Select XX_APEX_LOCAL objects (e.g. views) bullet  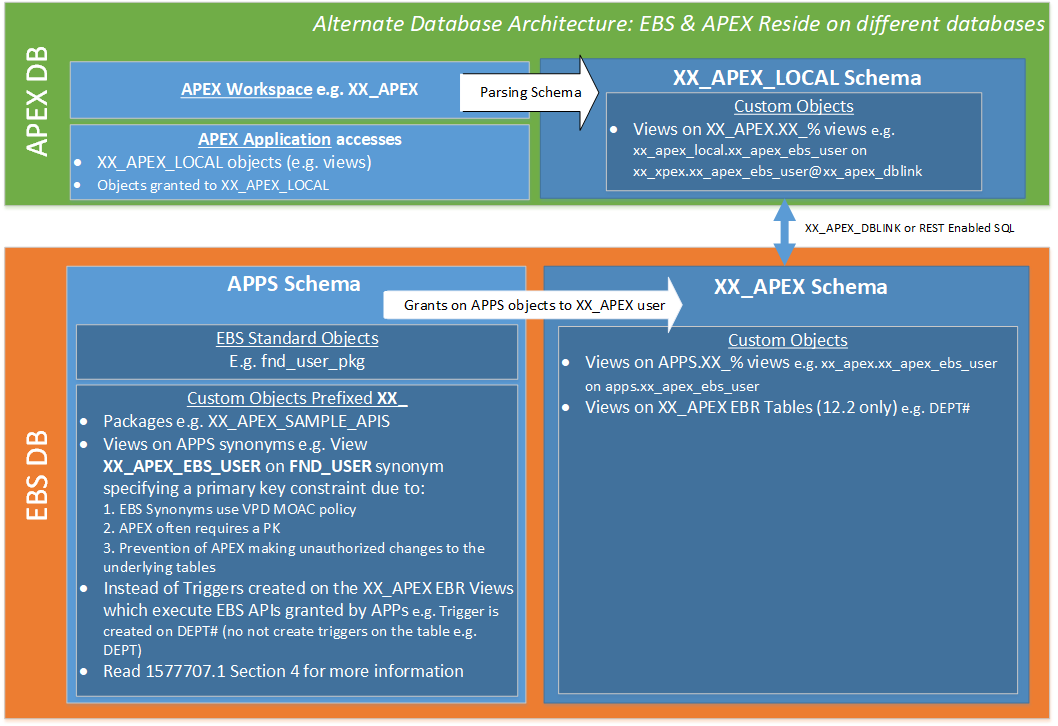tap(234, 162)
